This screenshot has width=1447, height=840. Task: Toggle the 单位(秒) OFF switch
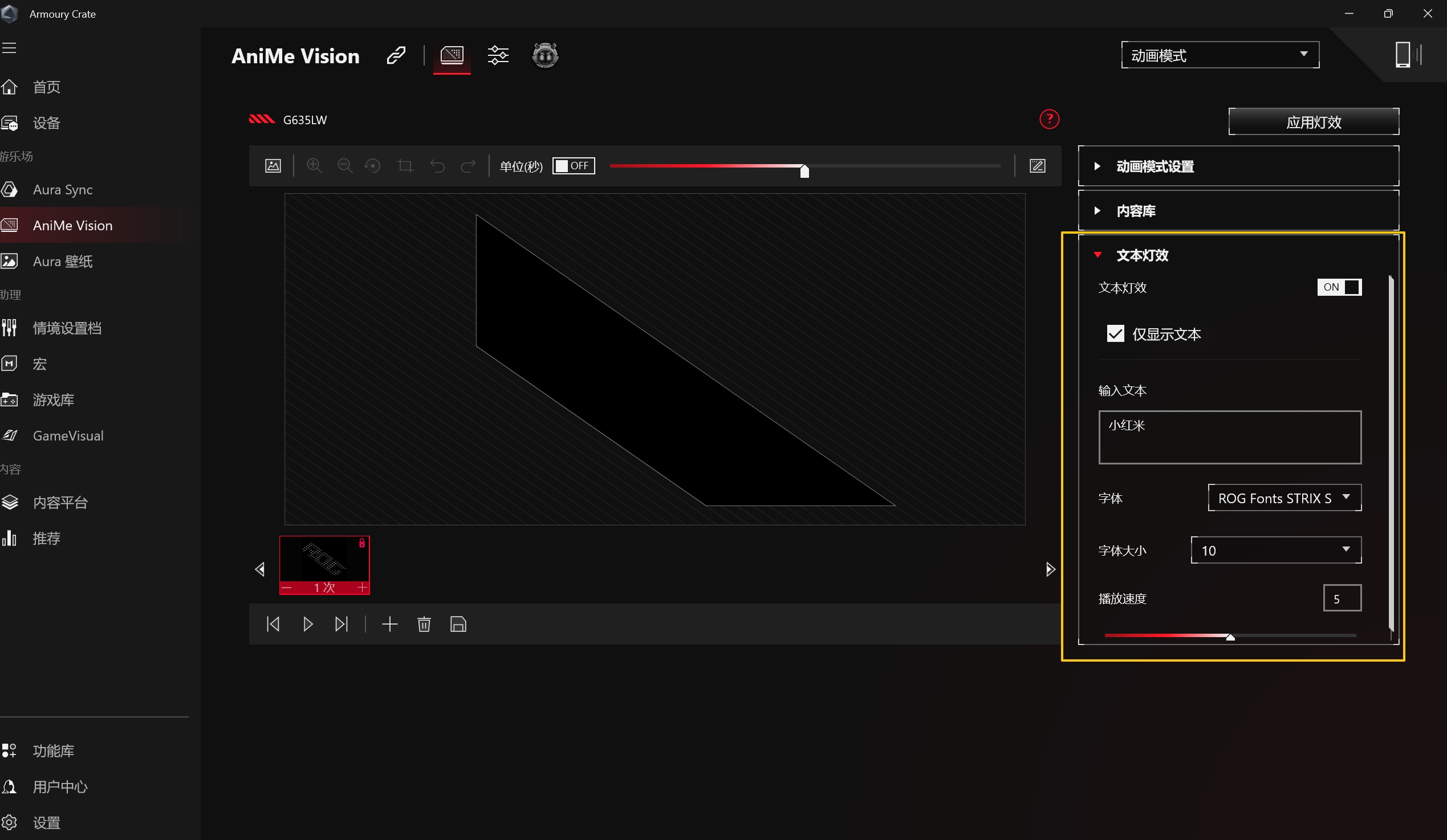(574, 166)
